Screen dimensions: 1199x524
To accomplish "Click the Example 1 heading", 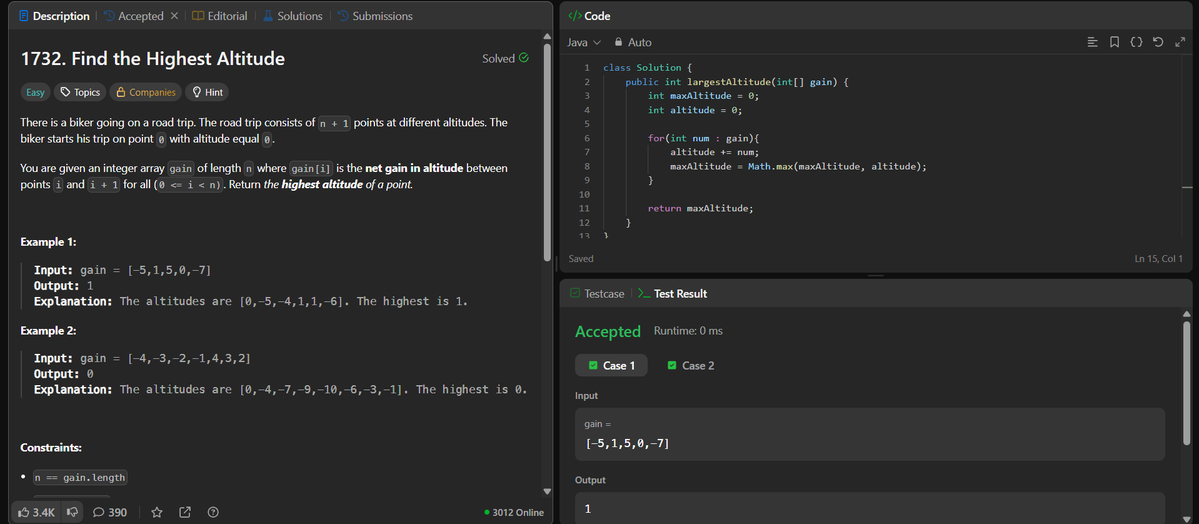I will click(48, 242).
